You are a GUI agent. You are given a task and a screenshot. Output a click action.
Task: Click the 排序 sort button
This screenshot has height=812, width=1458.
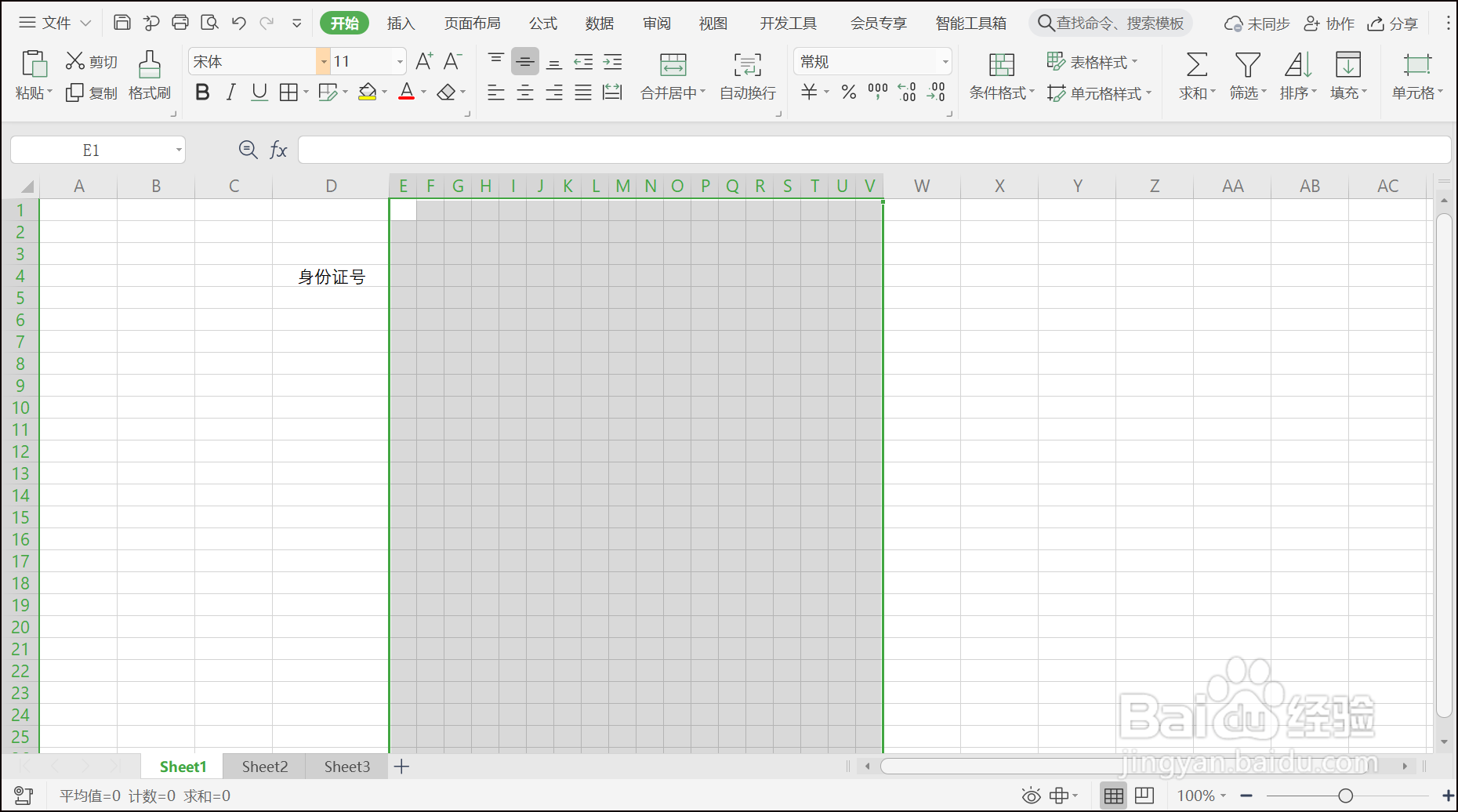[x=1298, y=76]
